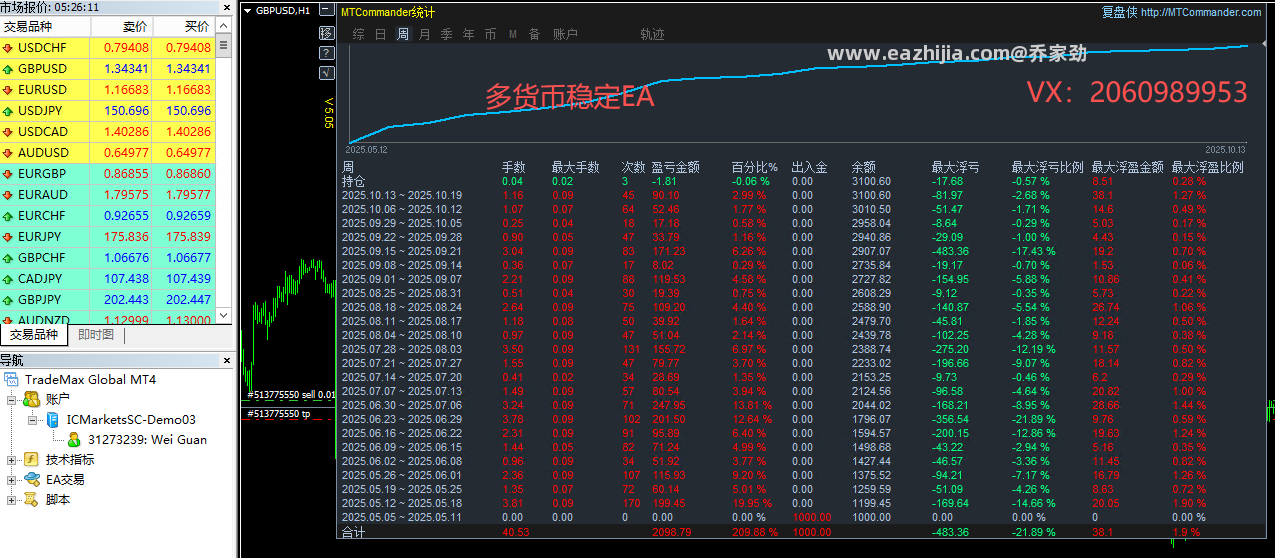Close the 市场报价 market watch panel
1275x558 pixels.
(227, 7)
